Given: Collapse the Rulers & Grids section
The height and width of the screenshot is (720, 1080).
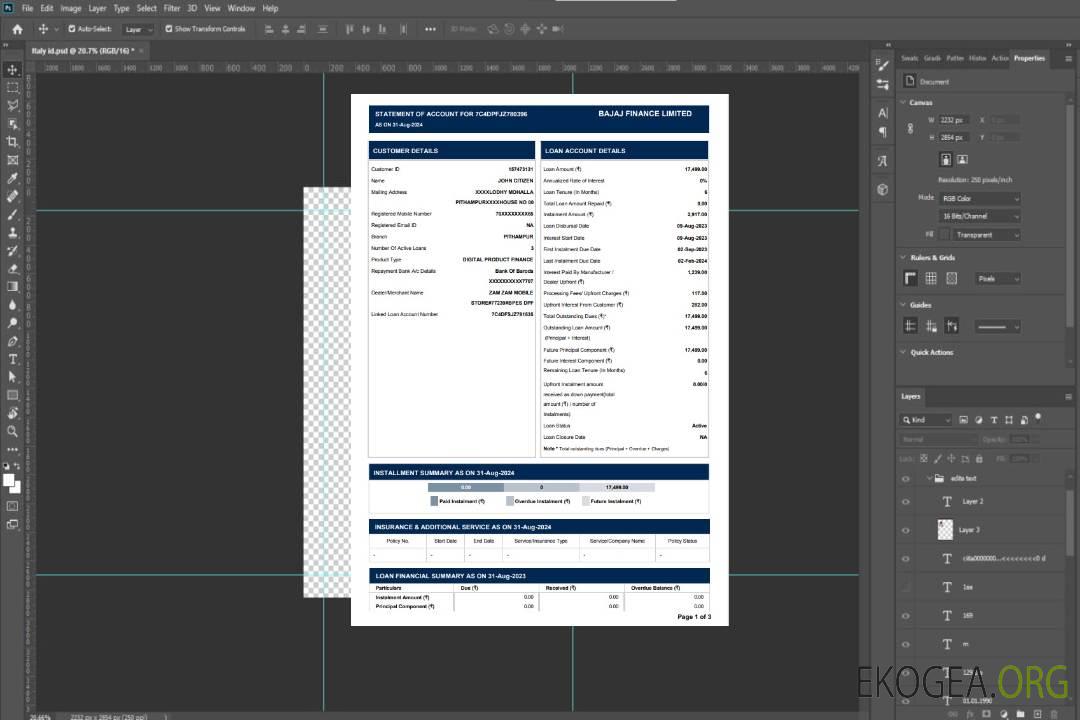Looking at the screenshot, I should click(903, 258).
